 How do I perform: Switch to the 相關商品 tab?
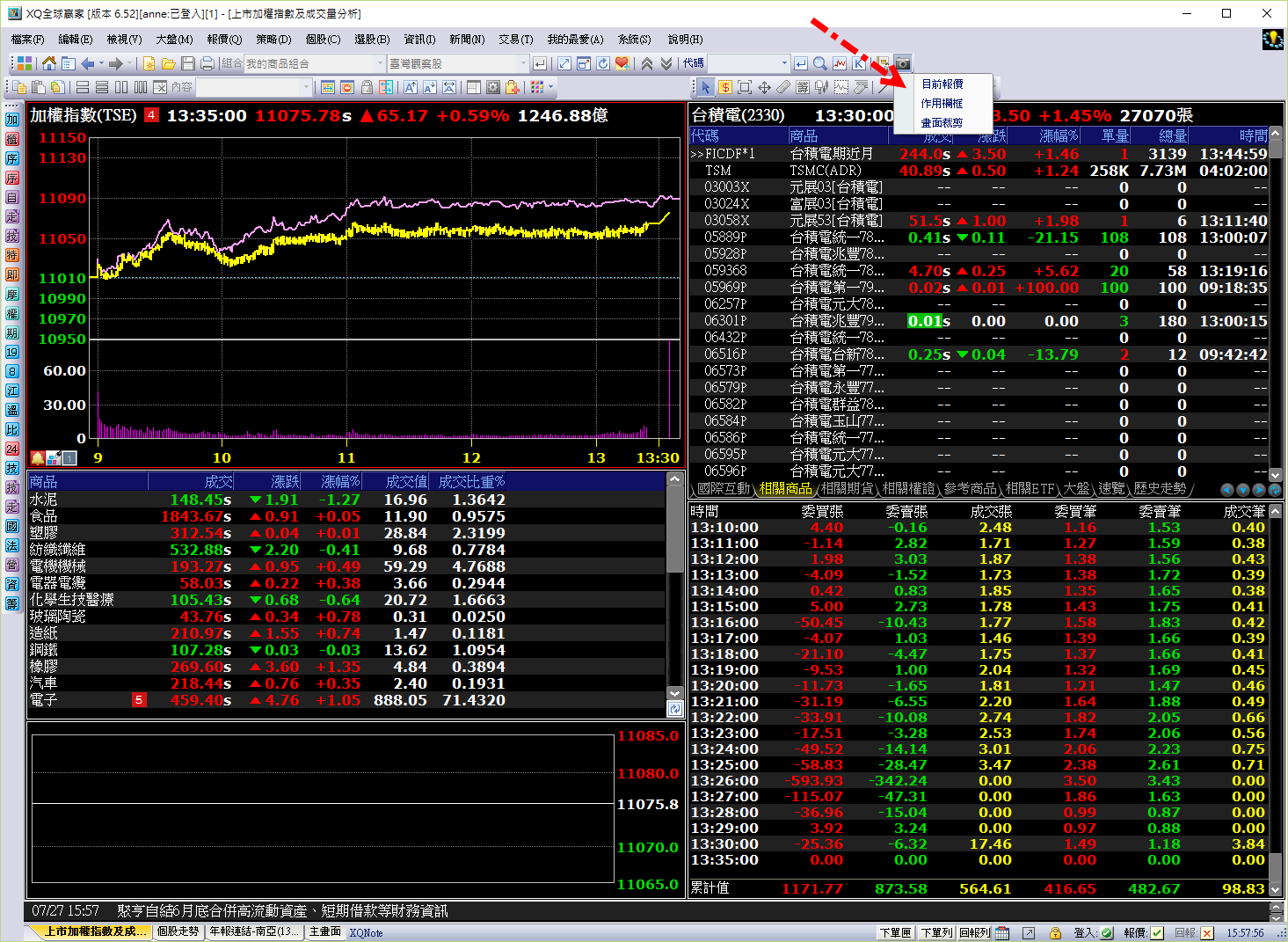785,488
